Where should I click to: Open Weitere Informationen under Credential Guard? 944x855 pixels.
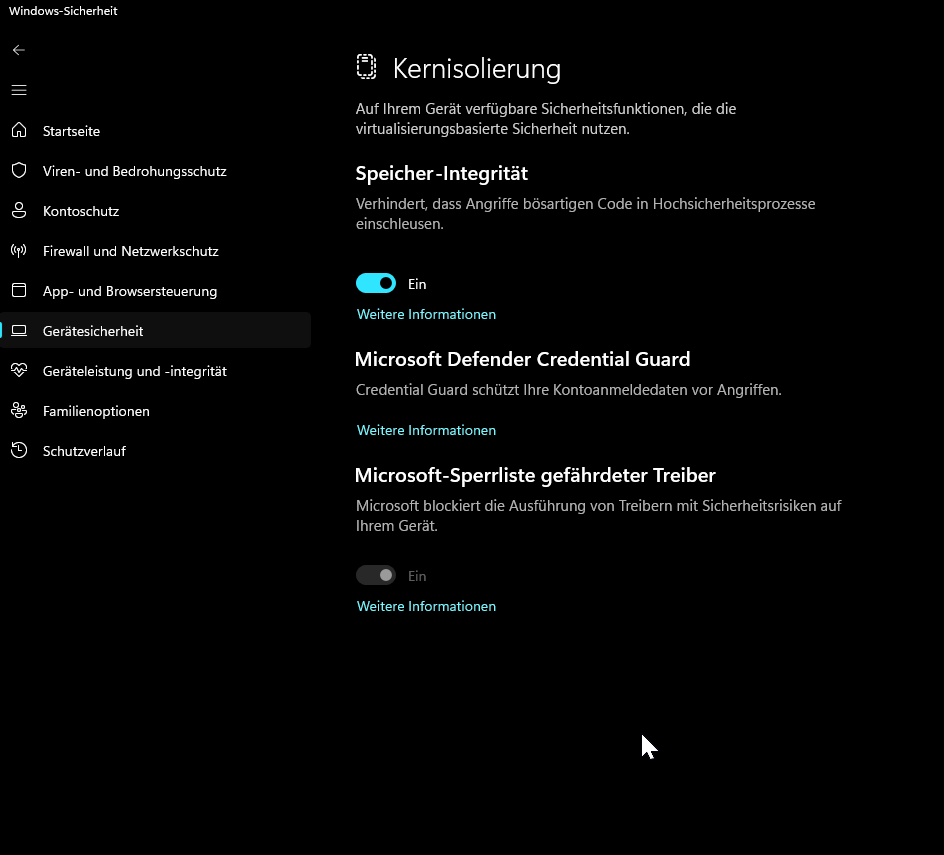click(x=426, y=430)
